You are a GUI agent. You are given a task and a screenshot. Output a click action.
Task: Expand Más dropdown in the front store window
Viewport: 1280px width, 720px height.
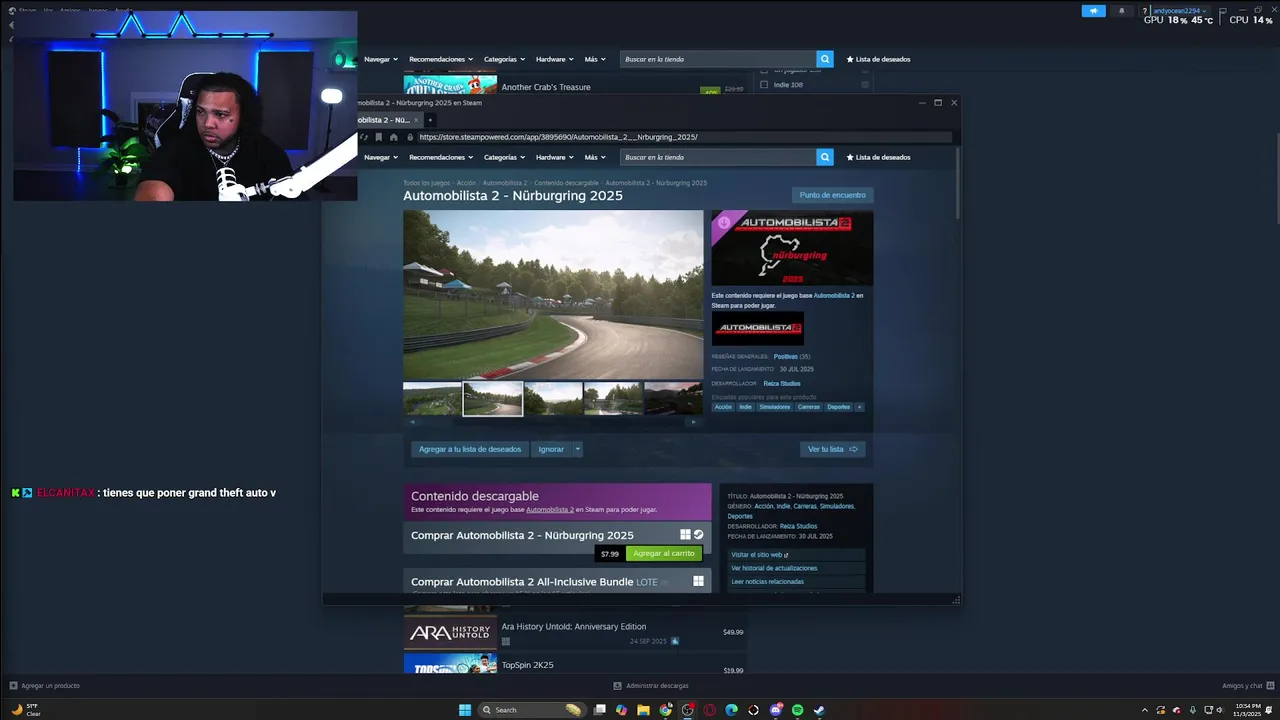click(x=595, y=157)
